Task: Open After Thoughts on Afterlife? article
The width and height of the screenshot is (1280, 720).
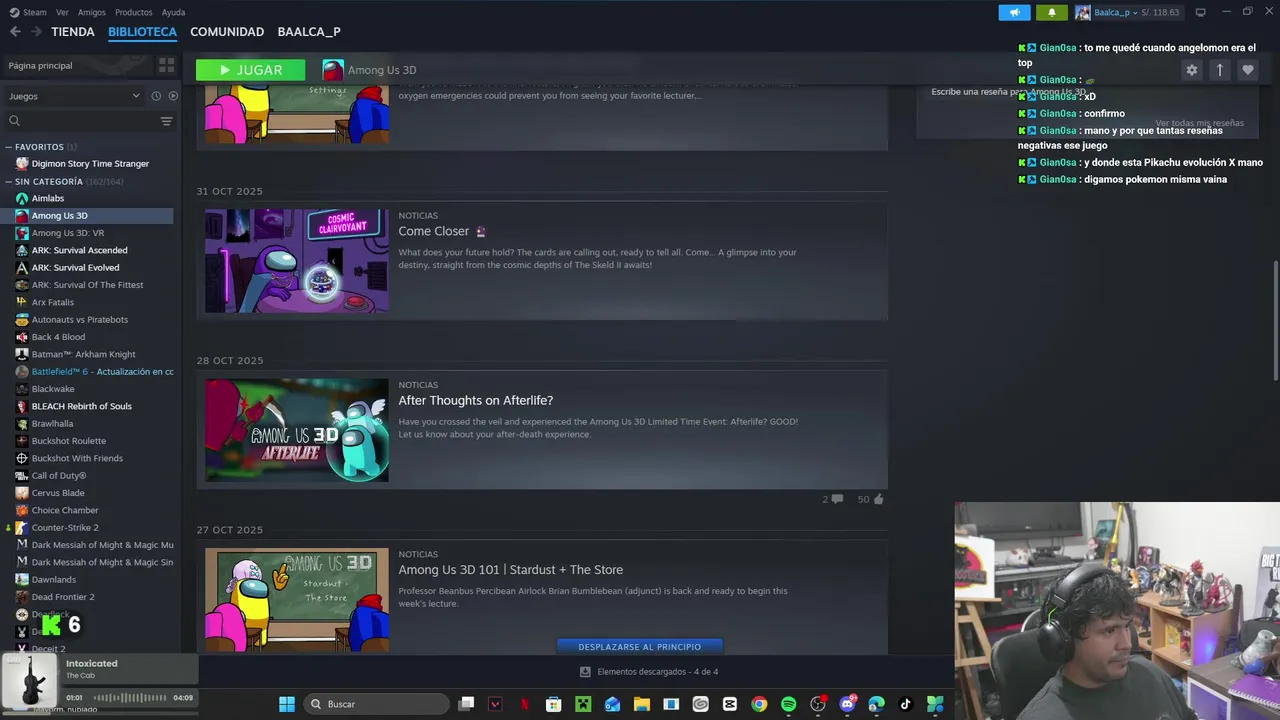Action: point(476,400)
